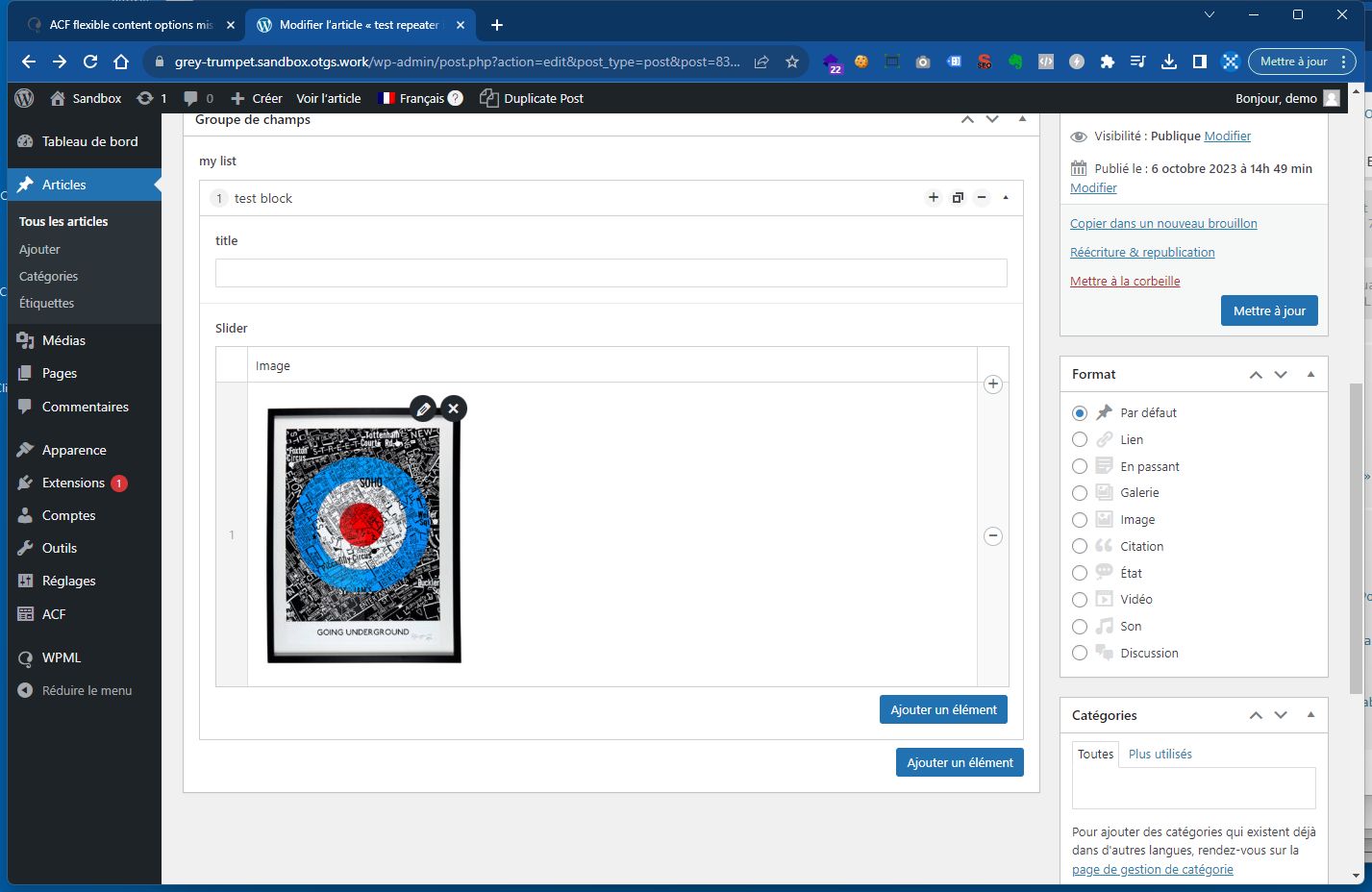Collapse the test block layout
The height and width of the screenshot is (892, 1372).
[x=1006, y=197]
